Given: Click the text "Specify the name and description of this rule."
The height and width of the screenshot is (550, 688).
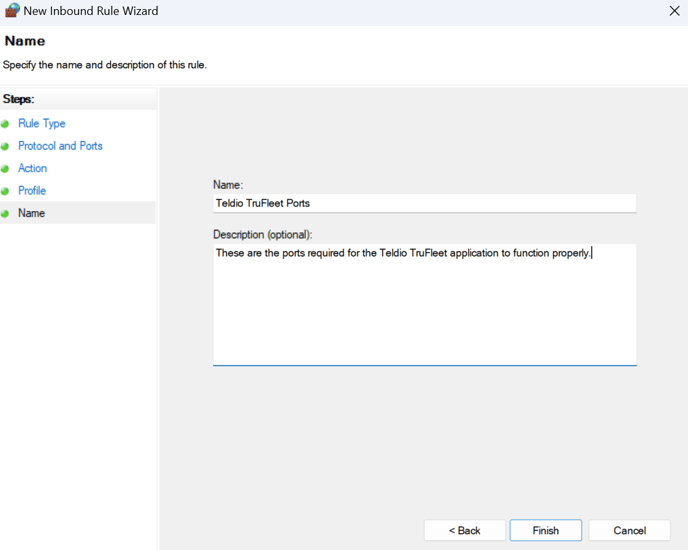Looking at the screenshot, I should 104,65.
